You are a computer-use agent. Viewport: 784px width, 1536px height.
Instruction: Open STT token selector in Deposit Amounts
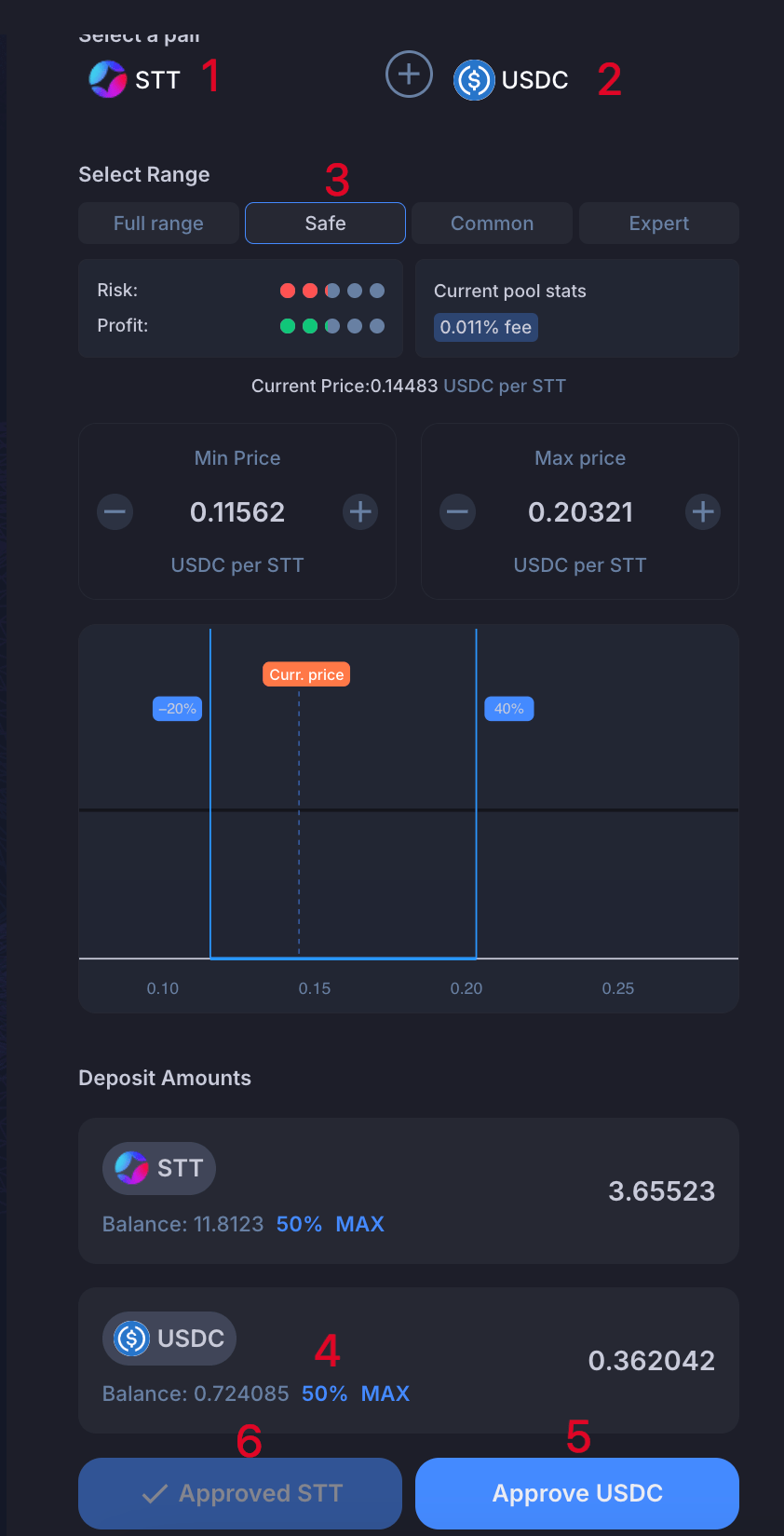point(159,1168)
